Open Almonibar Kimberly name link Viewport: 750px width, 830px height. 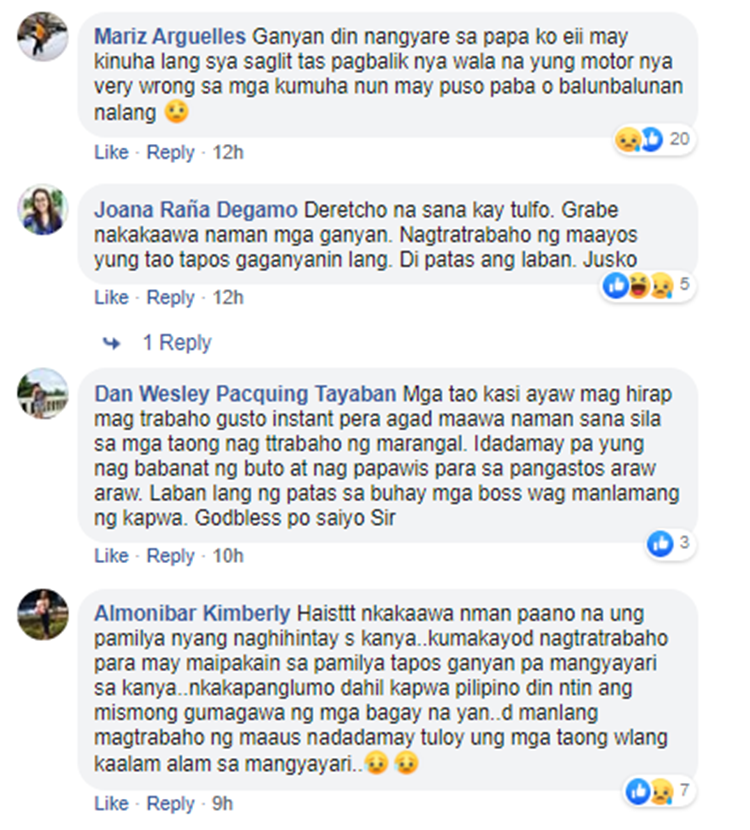coord(192,614)
